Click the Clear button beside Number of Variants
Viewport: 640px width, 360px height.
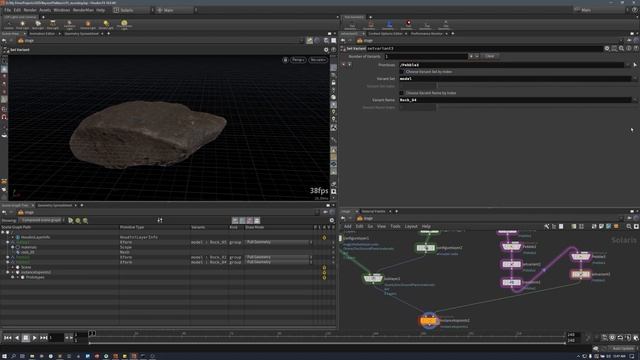coord(490,56)
